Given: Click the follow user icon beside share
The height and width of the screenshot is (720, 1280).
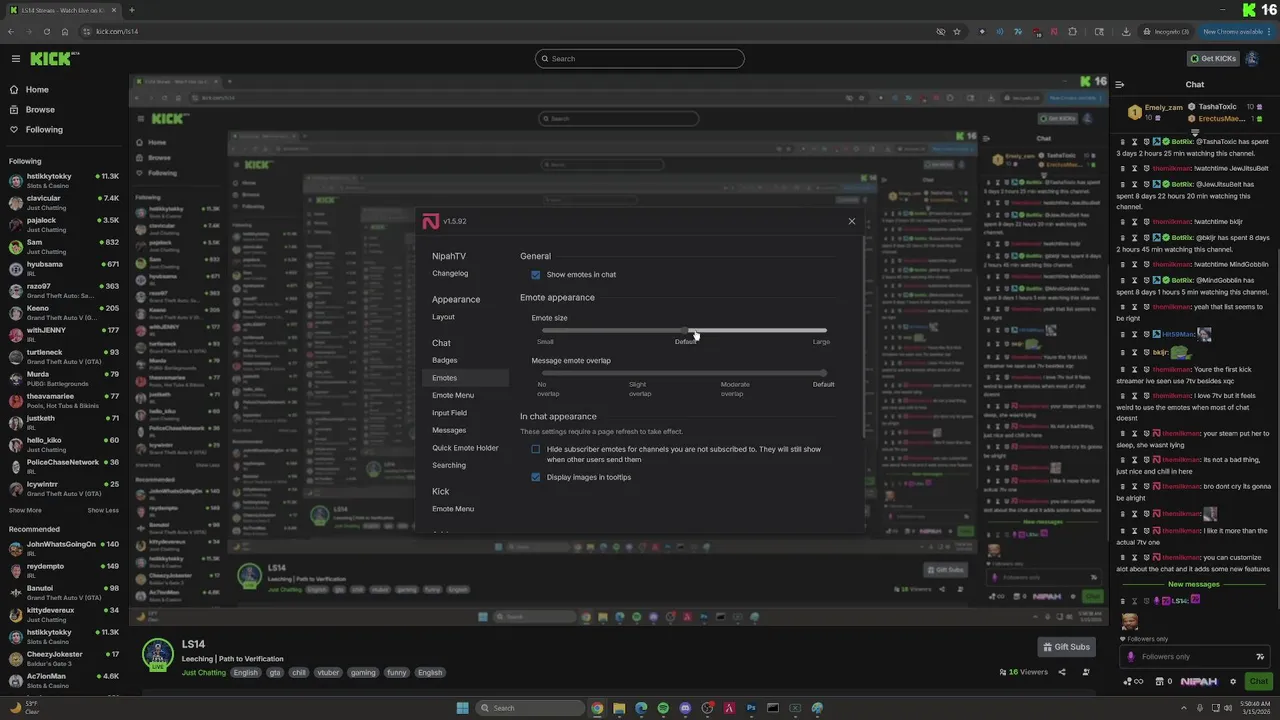Looking at the screenshot, I should click(x=1086, y=672).
